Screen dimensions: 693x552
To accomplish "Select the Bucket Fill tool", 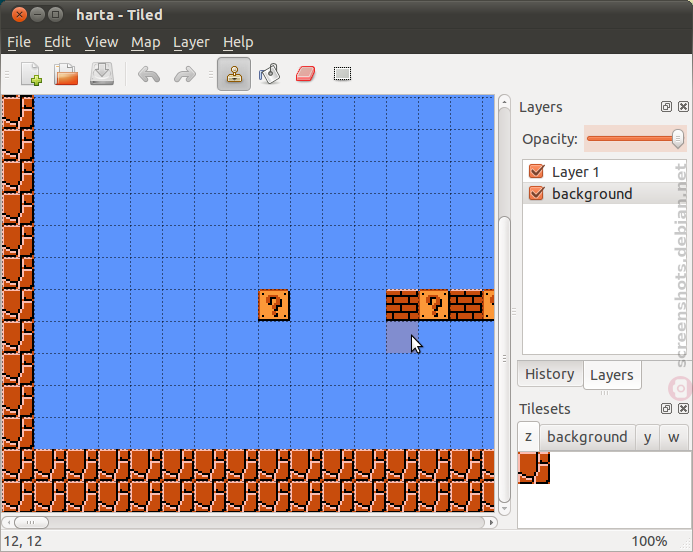I will tap(270, 74).
